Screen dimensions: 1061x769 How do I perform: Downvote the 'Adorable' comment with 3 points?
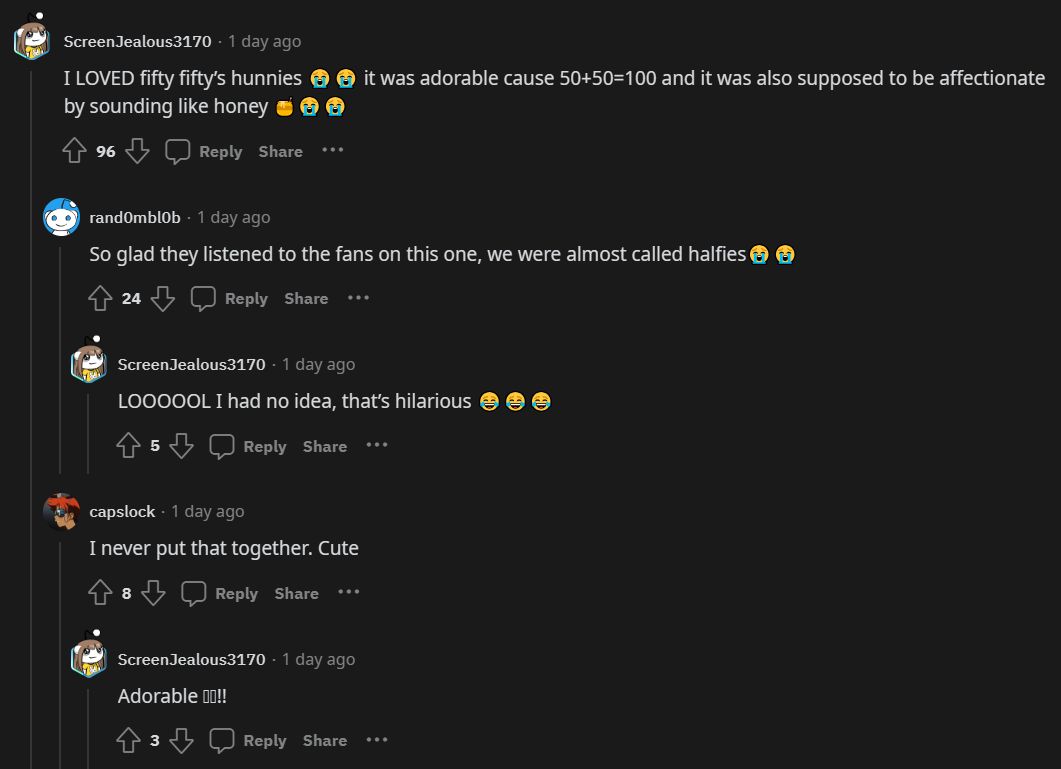click(x=181, y=740)
